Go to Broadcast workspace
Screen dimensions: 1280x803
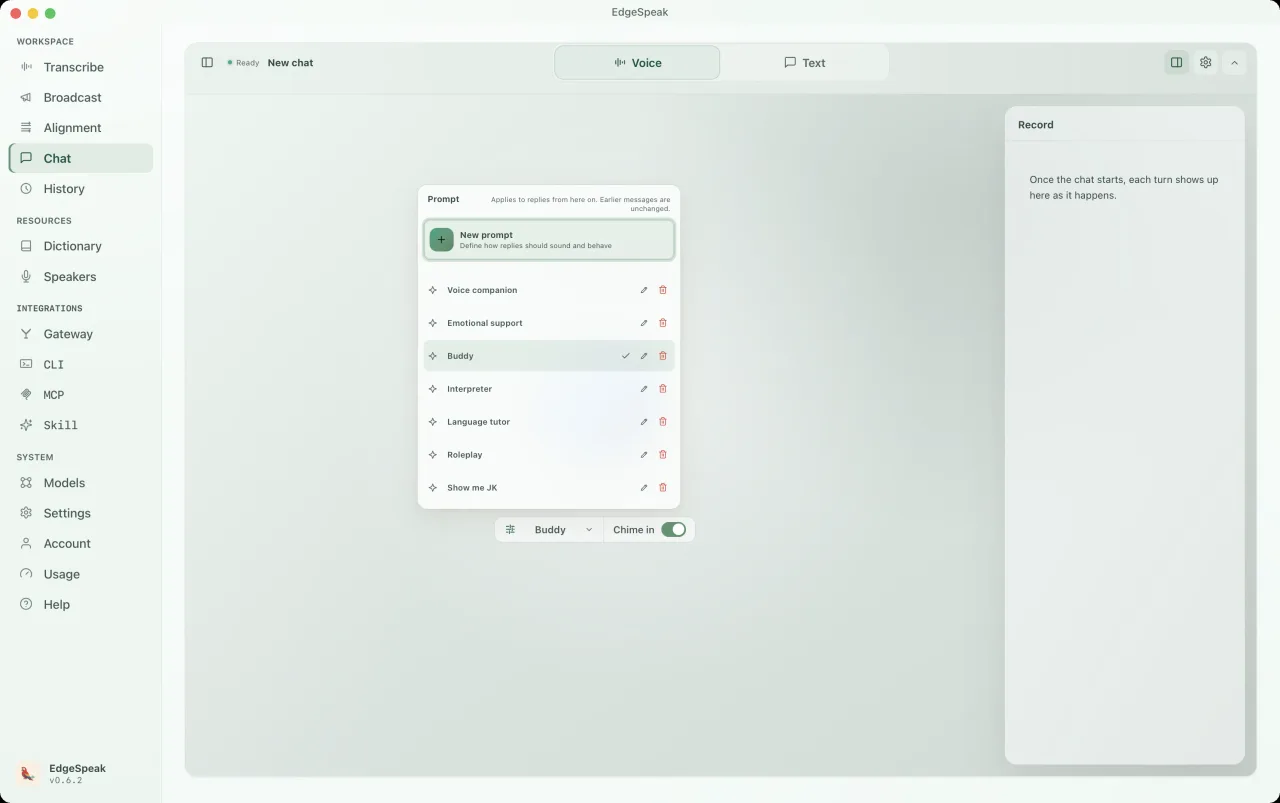tap(81, 97)
